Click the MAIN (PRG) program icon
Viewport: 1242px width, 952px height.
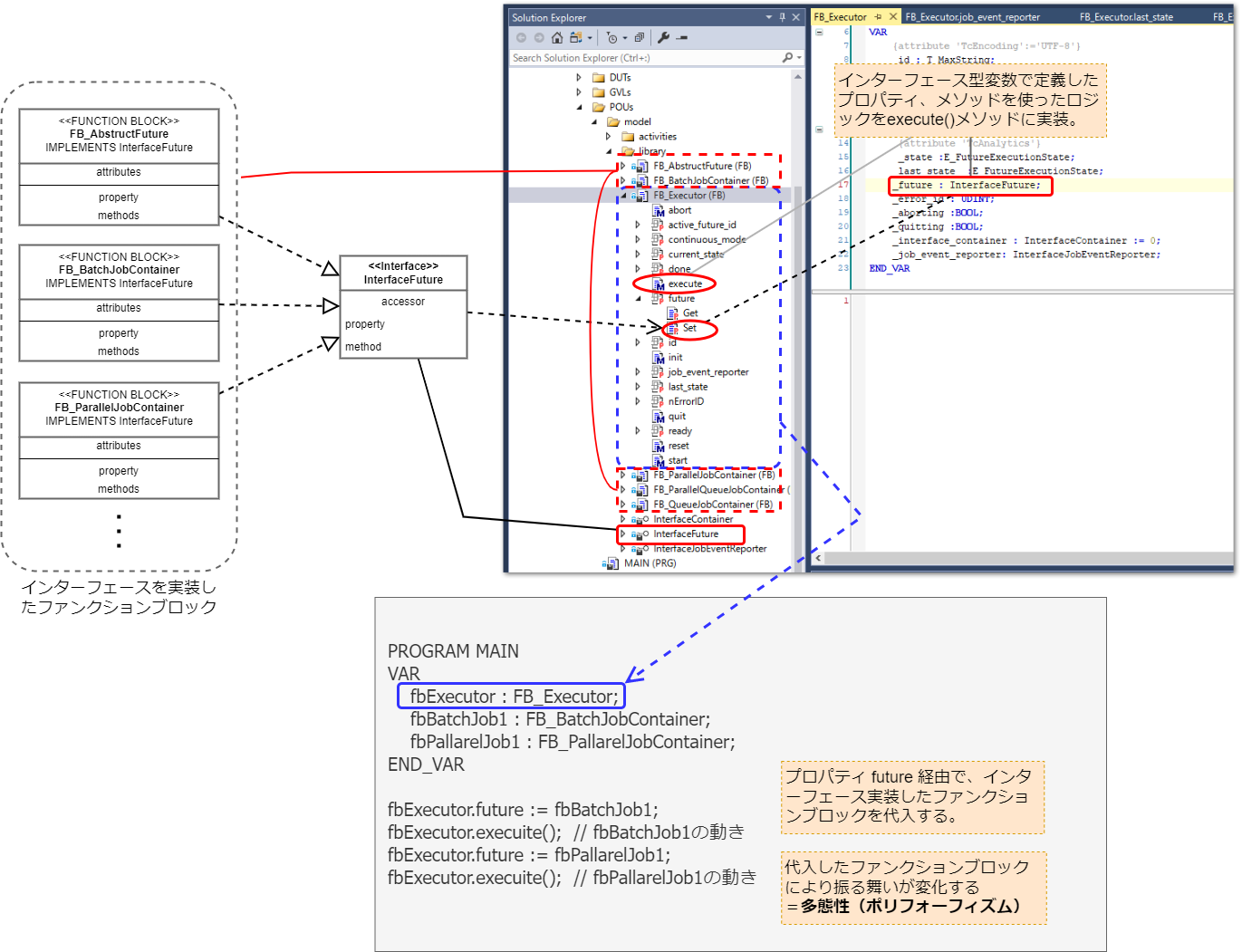pos(611,563)
